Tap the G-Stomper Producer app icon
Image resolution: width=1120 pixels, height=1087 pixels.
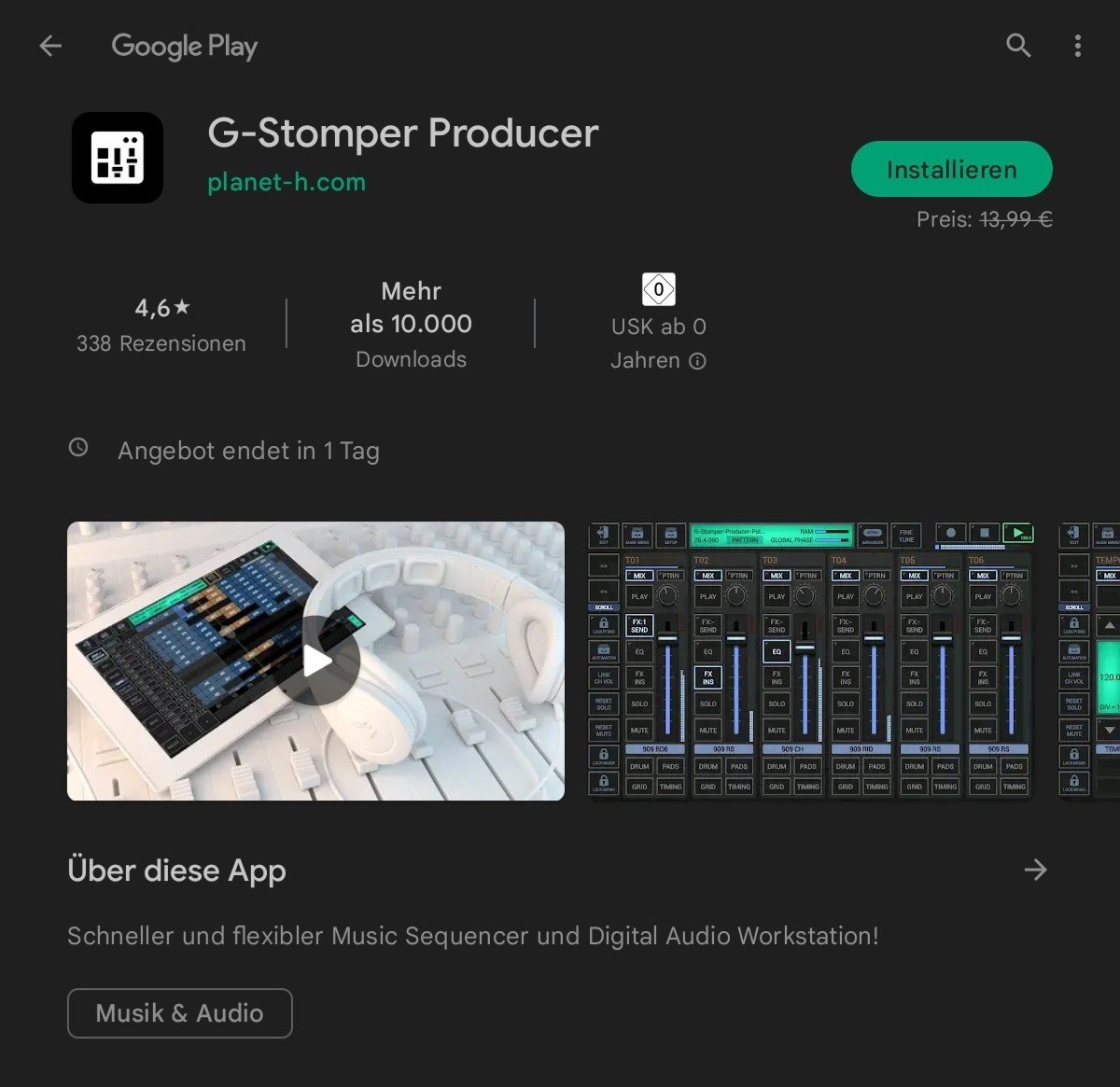point(118,158)
